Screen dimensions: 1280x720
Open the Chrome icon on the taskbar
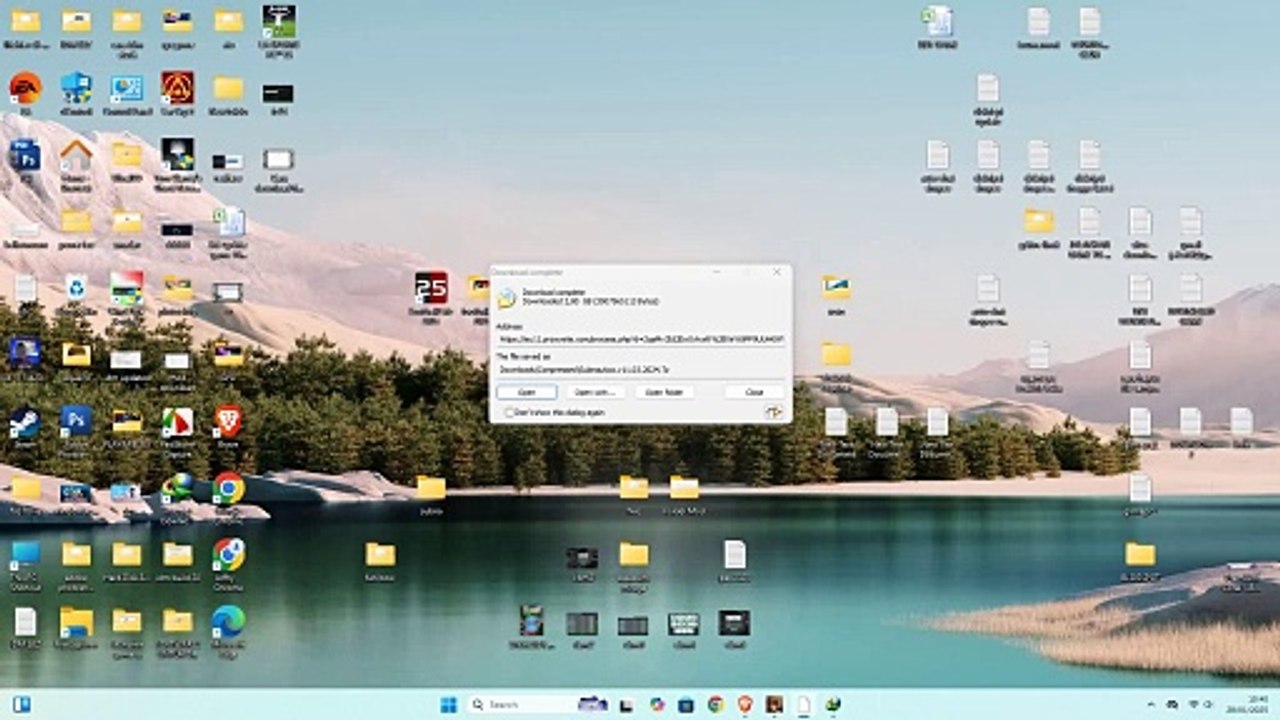tap(716, 704)
